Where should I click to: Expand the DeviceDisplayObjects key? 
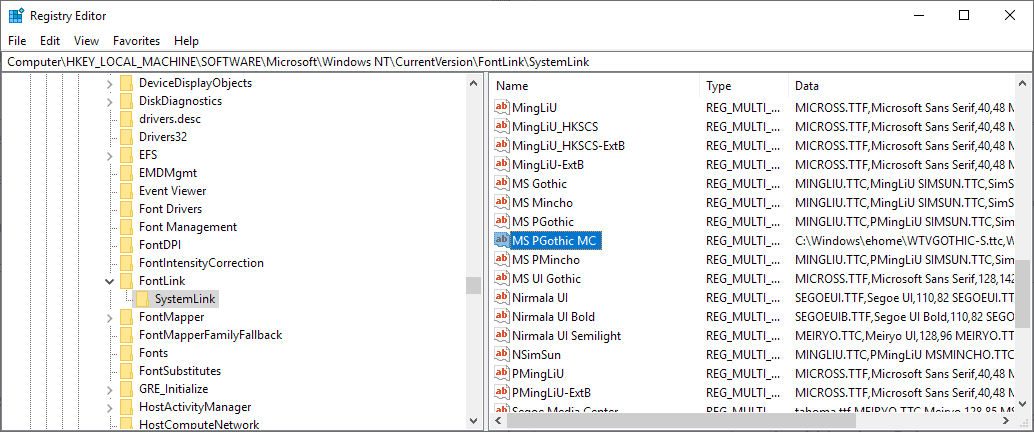coord(109,84)
